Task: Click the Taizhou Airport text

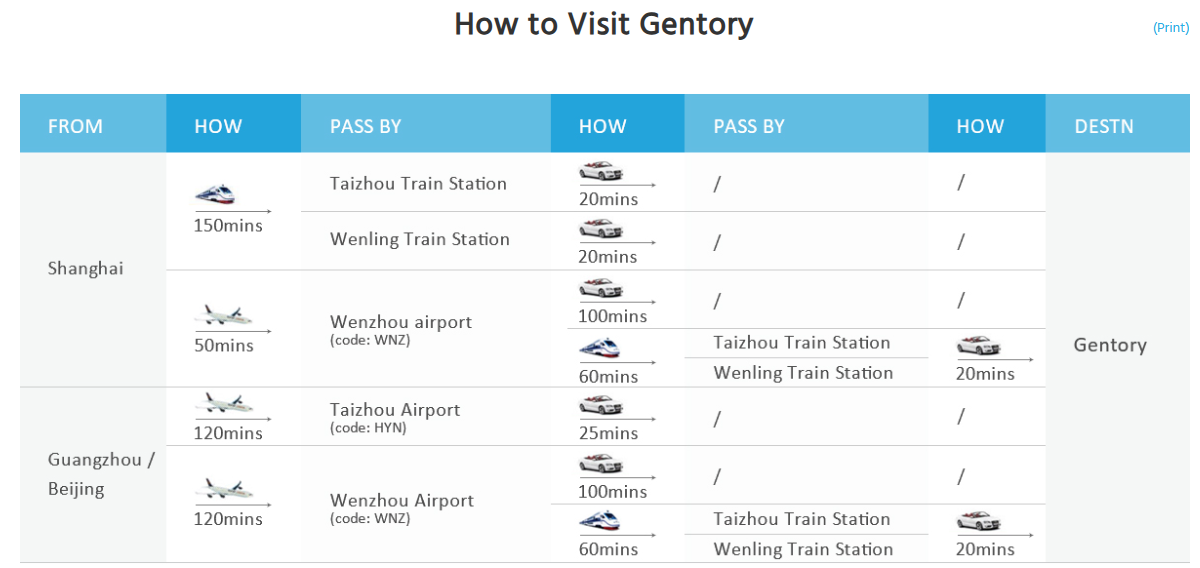Action: point(395,410)
